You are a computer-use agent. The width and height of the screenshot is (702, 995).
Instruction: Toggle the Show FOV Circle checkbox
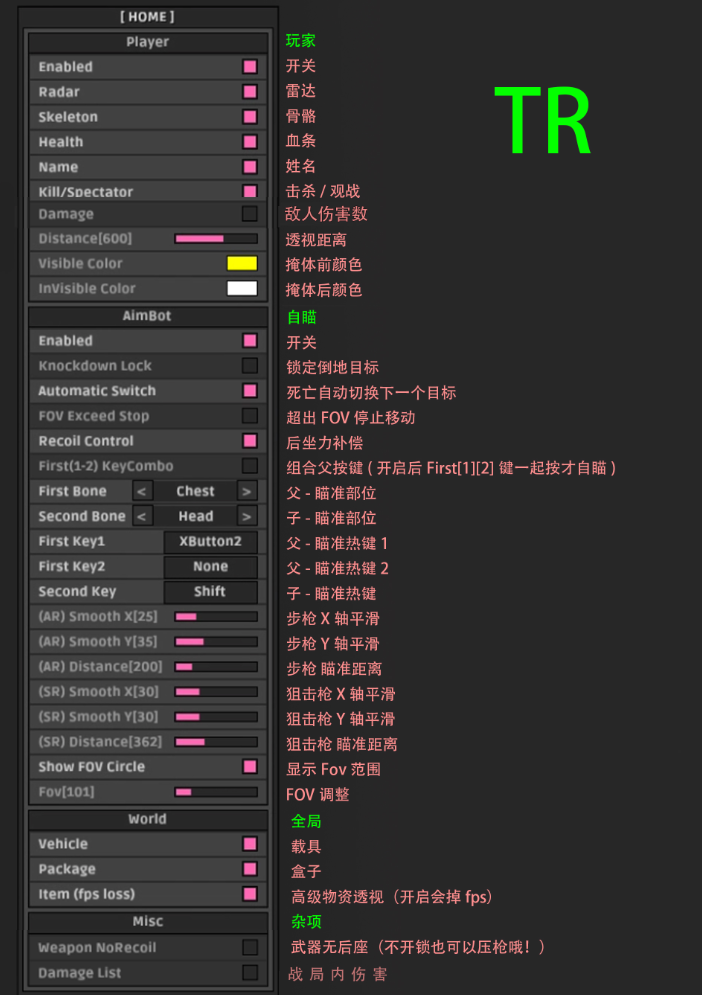click(x=249, y=767)
